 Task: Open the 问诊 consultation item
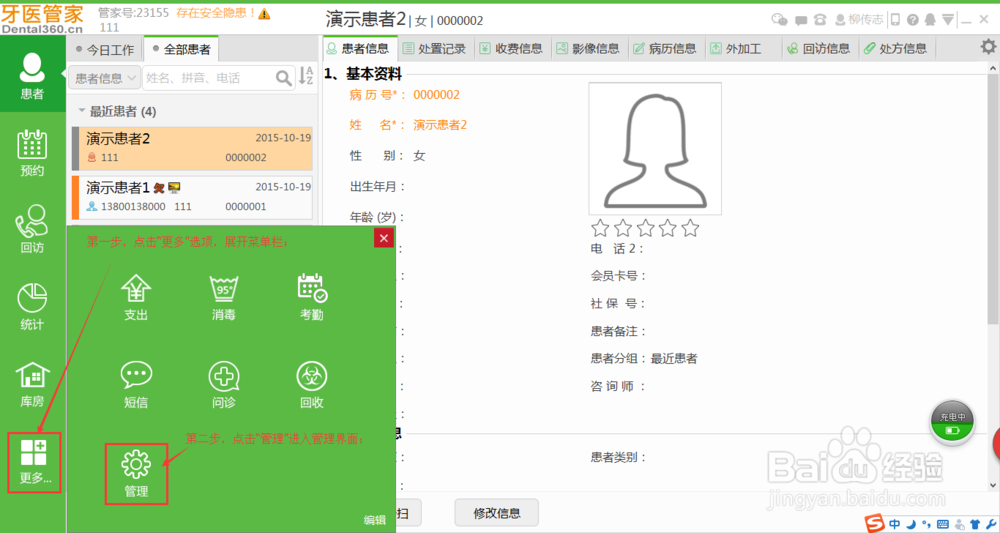224,385
